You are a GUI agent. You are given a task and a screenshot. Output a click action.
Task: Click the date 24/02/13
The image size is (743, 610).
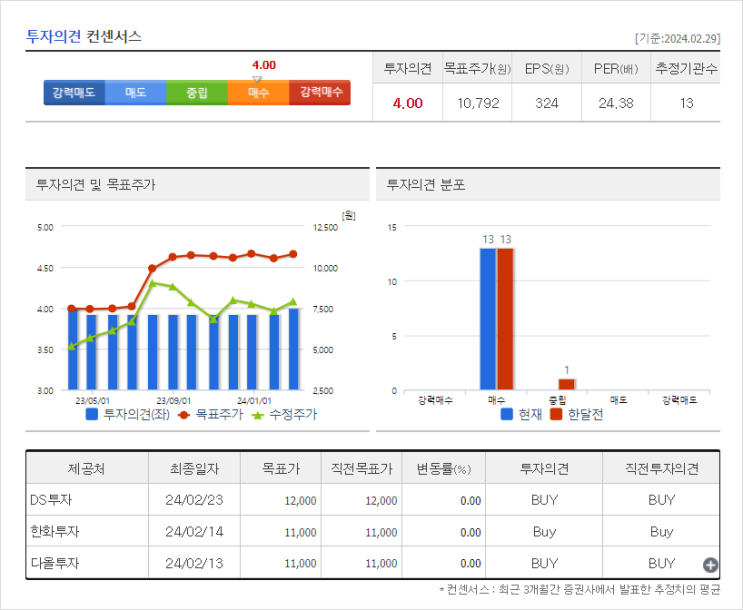(194, 563)
